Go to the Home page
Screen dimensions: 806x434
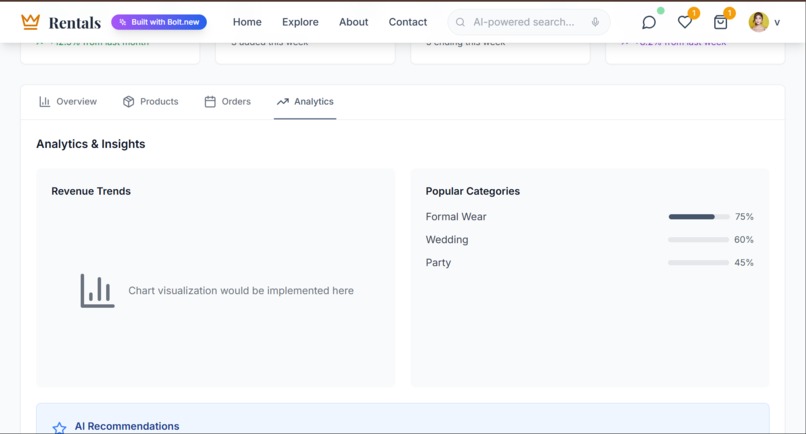point(247,22)
